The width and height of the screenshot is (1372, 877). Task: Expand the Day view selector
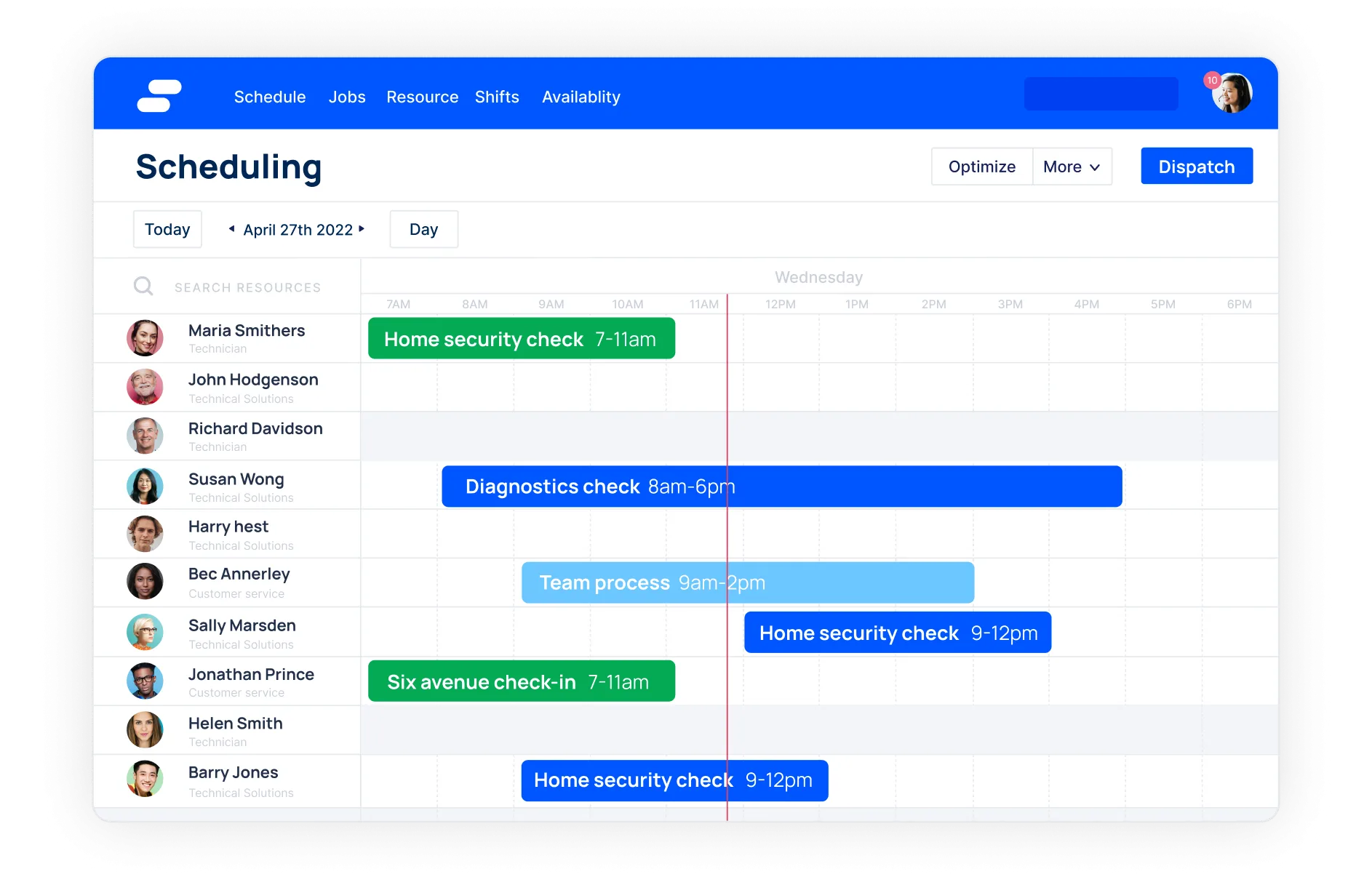(423, 229)
